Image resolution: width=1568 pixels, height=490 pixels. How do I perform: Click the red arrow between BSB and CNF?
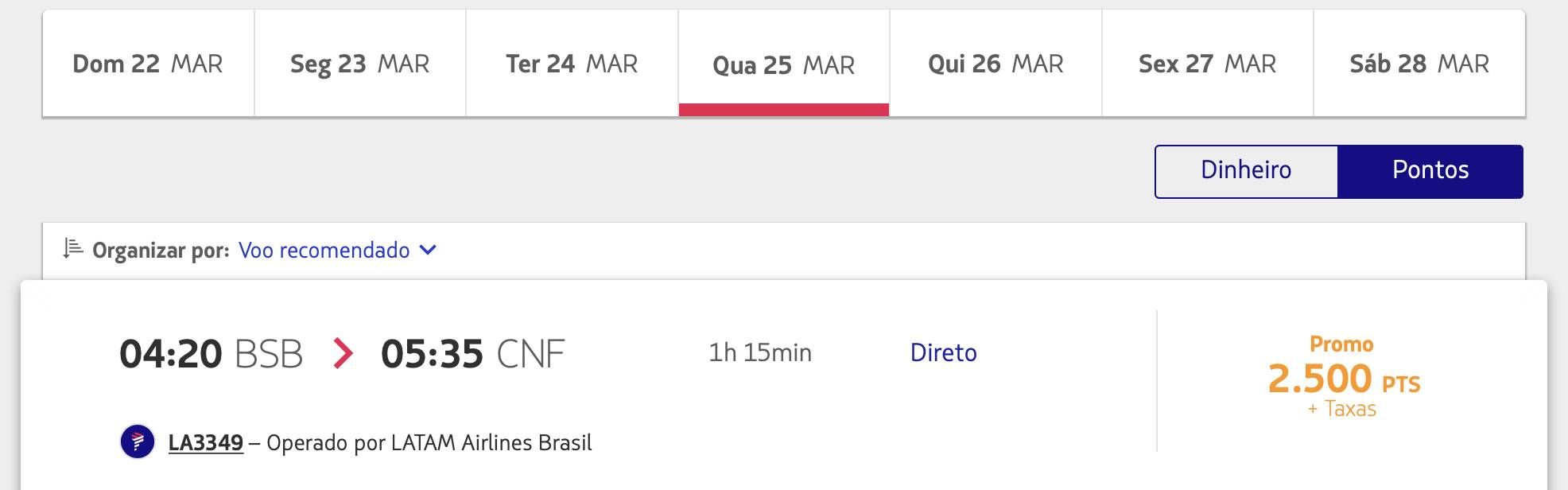point(343,353)
